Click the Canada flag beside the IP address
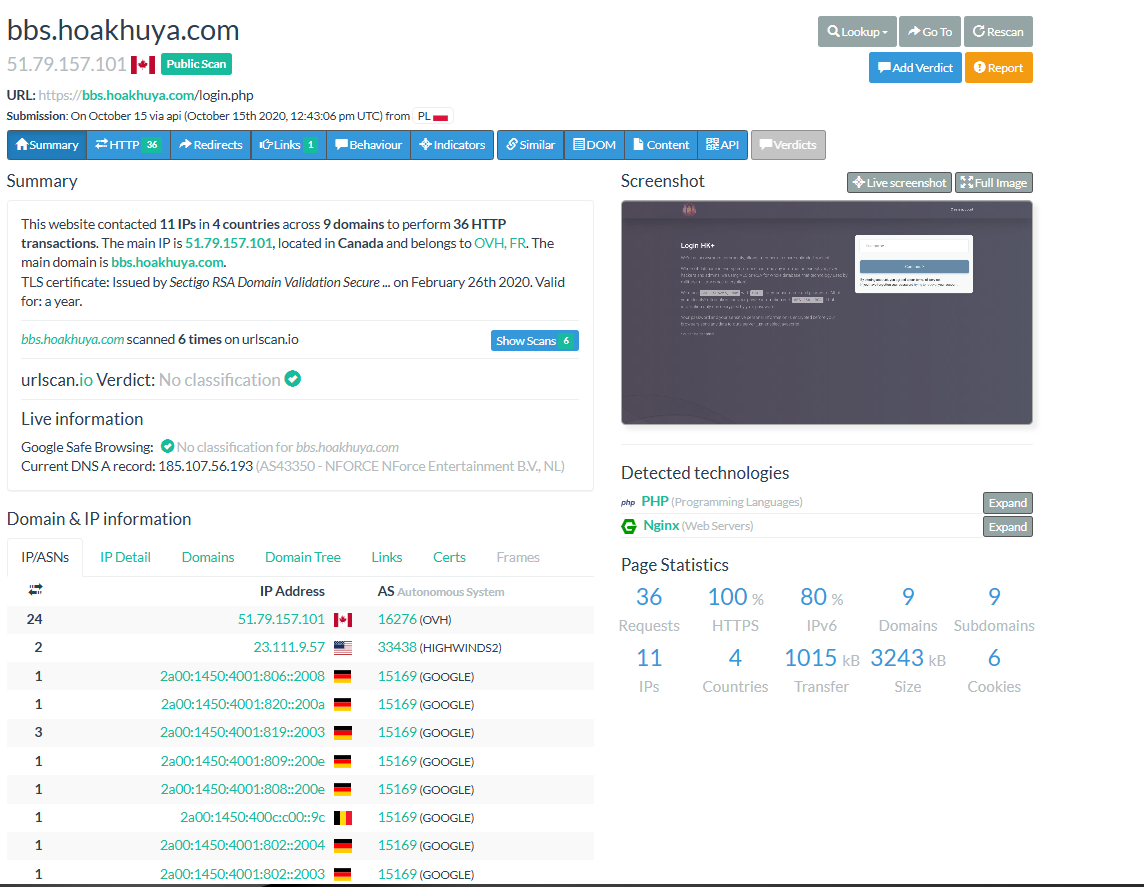This screenshot has height=887, width=1144. 143,64
